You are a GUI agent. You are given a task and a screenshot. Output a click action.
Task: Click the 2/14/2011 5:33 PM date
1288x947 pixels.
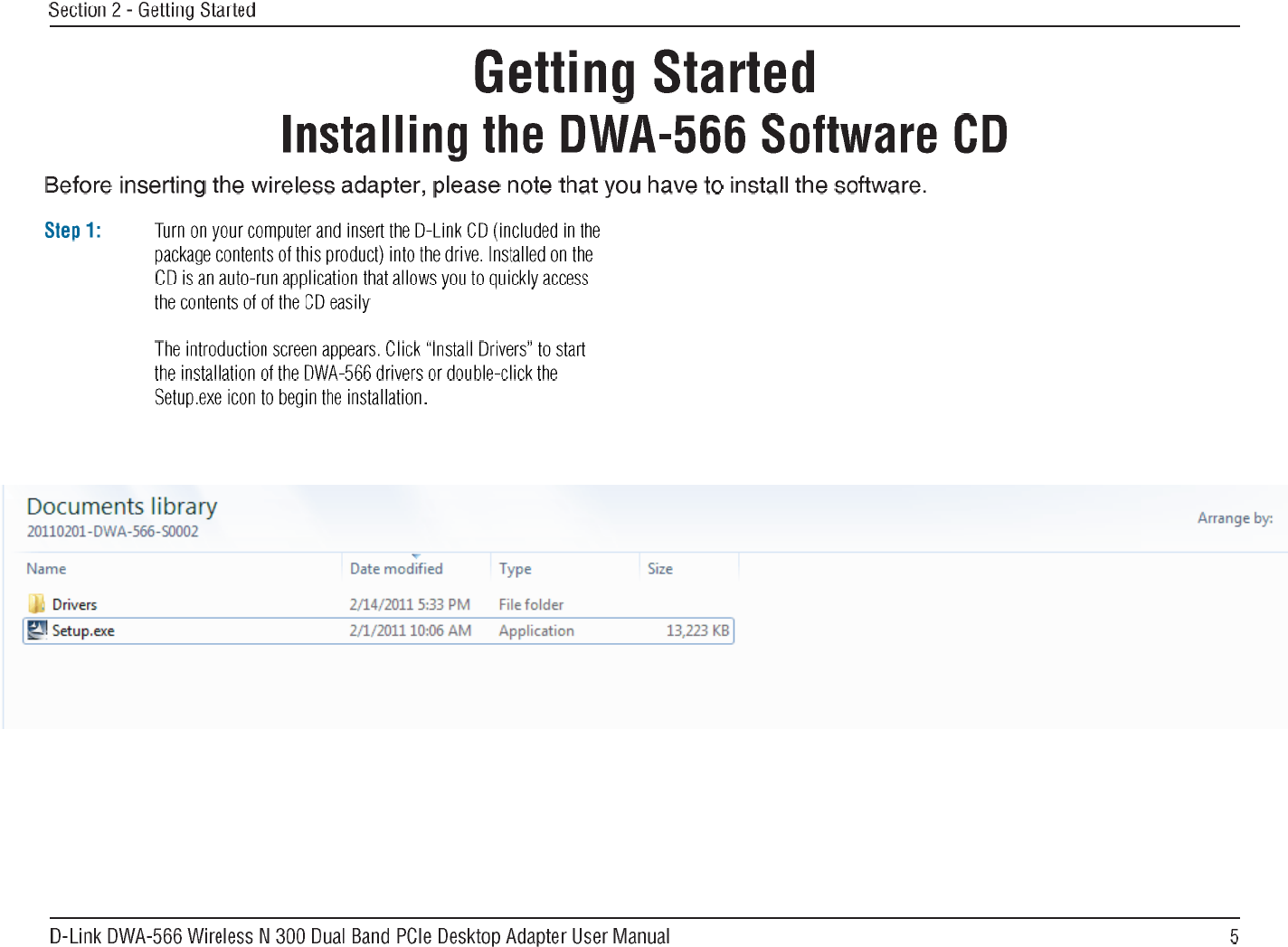[x=410, y=604]
